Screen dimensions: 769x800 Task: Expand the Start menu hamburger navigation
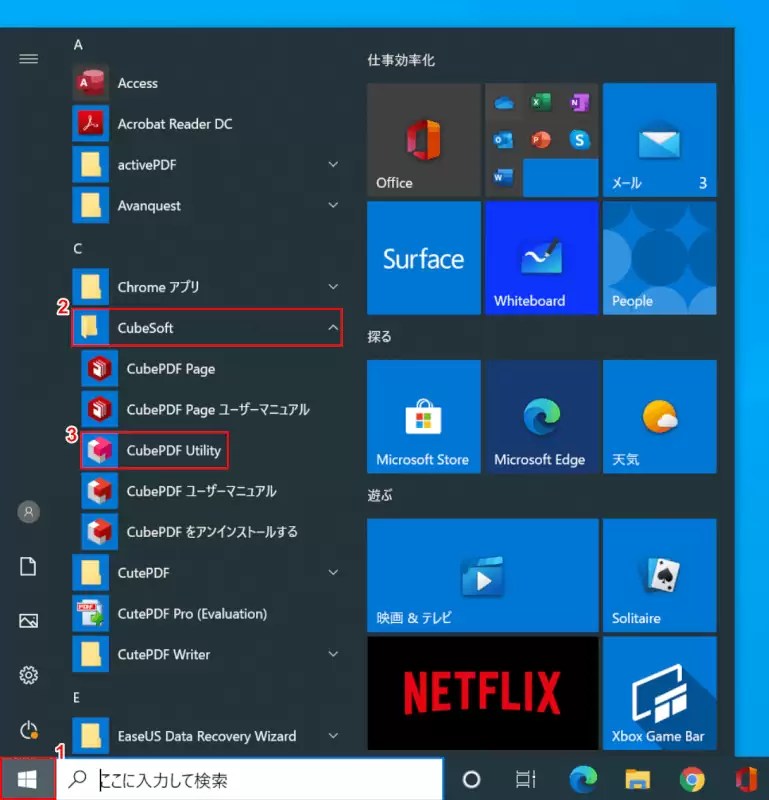[x=29, y=59]
